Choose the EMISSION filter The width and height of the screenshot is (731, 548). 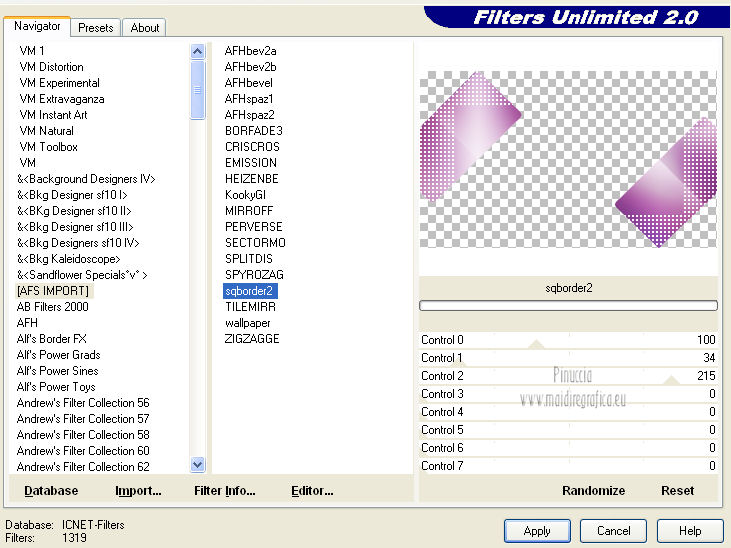coord(251,163)
